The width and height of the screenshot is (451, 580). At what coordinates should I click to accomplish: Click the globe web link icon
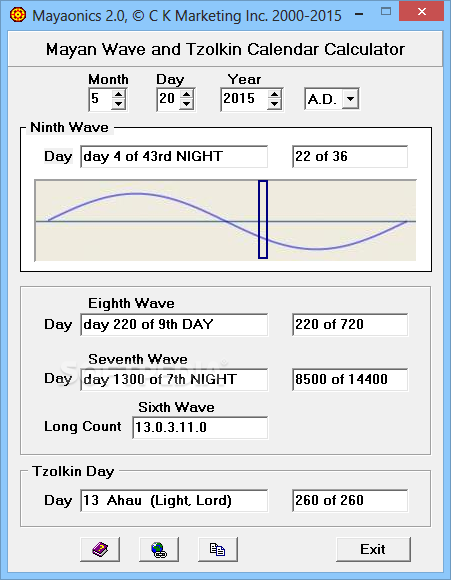tap(159, 549)
